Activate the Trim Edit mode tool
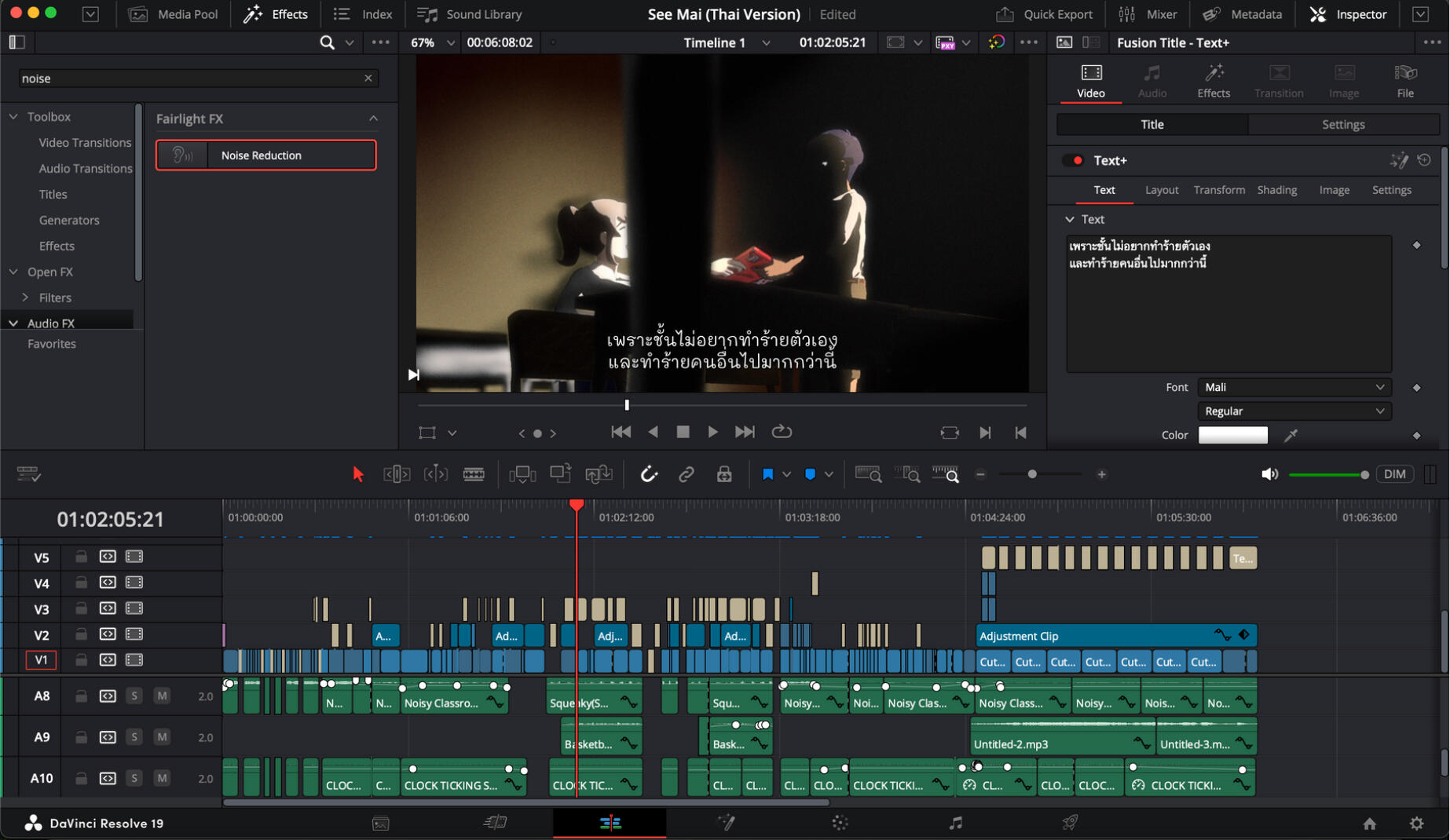Screen dimensions: 1450x840 [x=397, y=474]
